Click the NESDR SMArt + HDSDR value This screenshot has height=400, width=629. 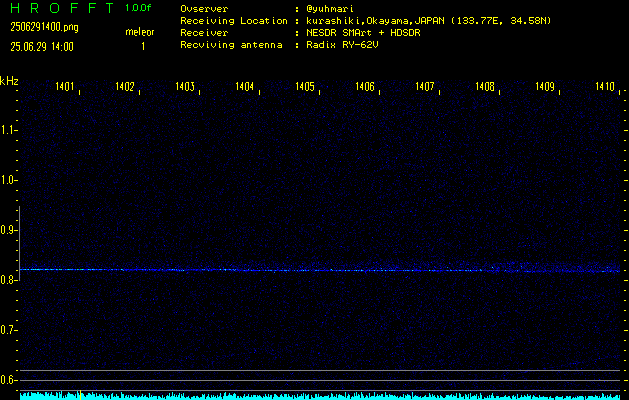(363, 33)
